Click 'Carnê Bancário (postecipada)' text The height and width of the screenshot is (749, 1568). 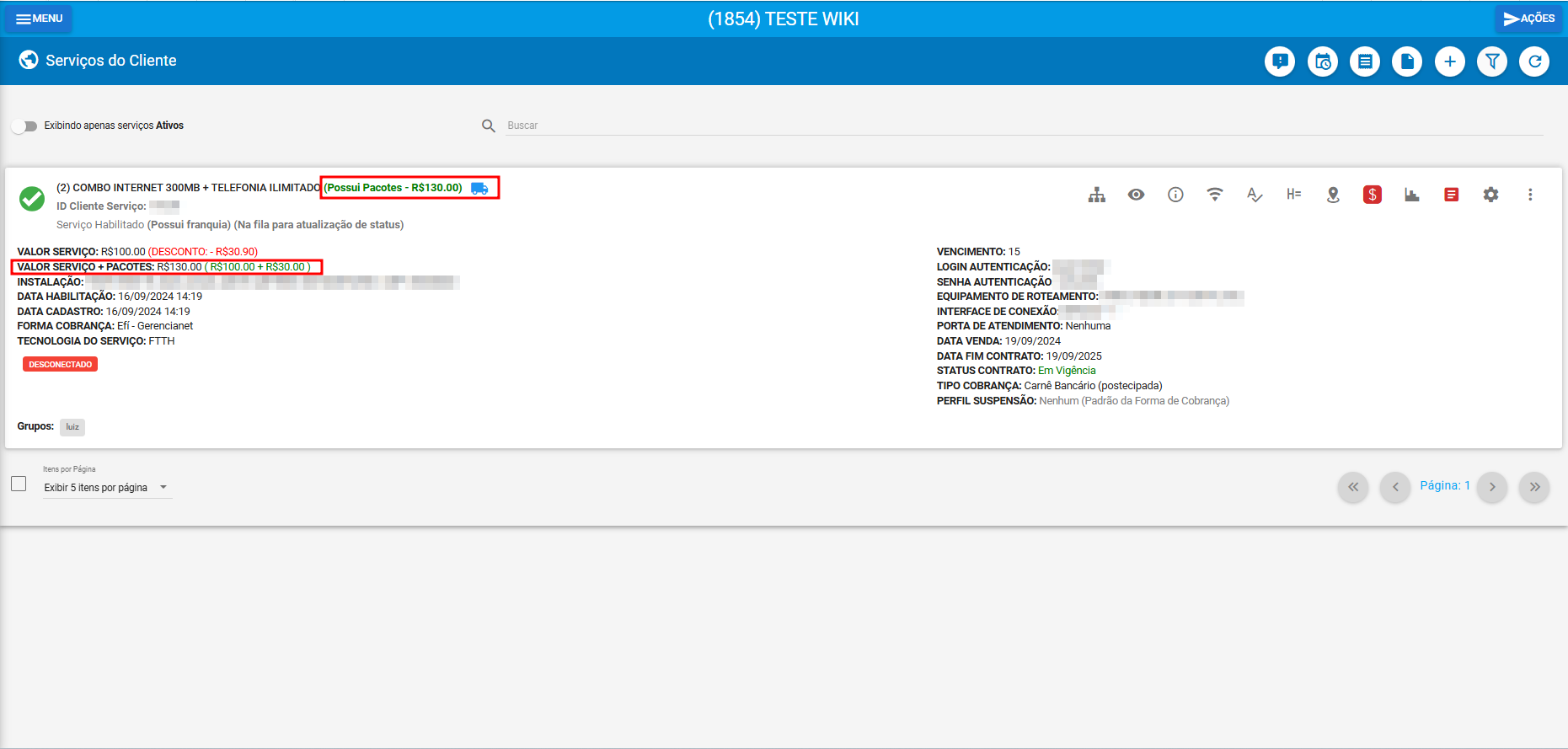(x=1093, y=386)
